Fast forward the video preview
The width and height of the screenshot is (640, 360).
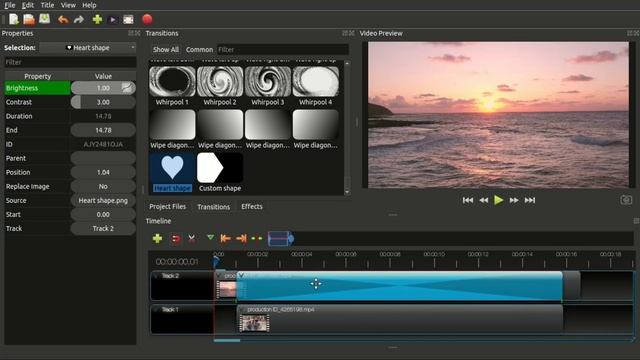coord(514,200)
